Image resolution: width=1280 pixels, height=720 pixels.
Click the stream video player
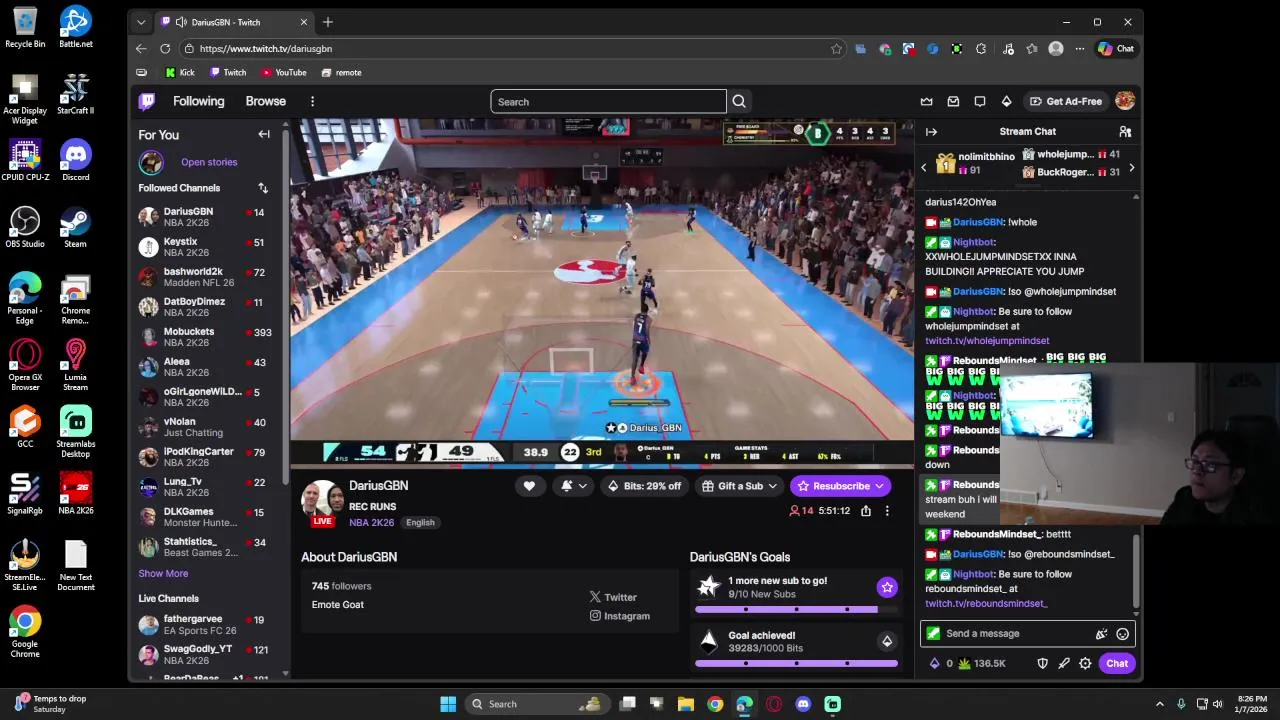click(x=602, y=293)
